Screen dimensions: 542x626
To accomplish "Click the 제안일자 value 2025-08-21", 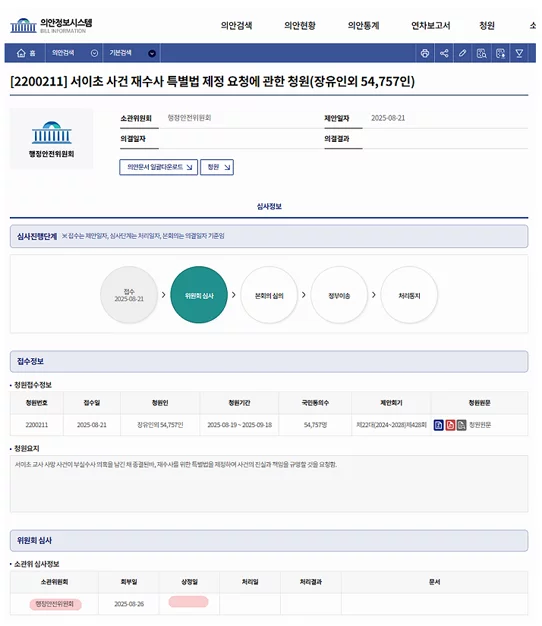I will [388, 118].
